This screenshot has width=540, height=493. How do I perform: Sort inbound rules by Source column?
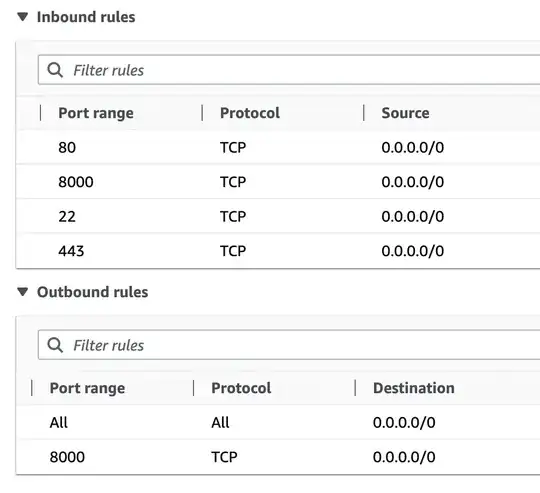405,113
